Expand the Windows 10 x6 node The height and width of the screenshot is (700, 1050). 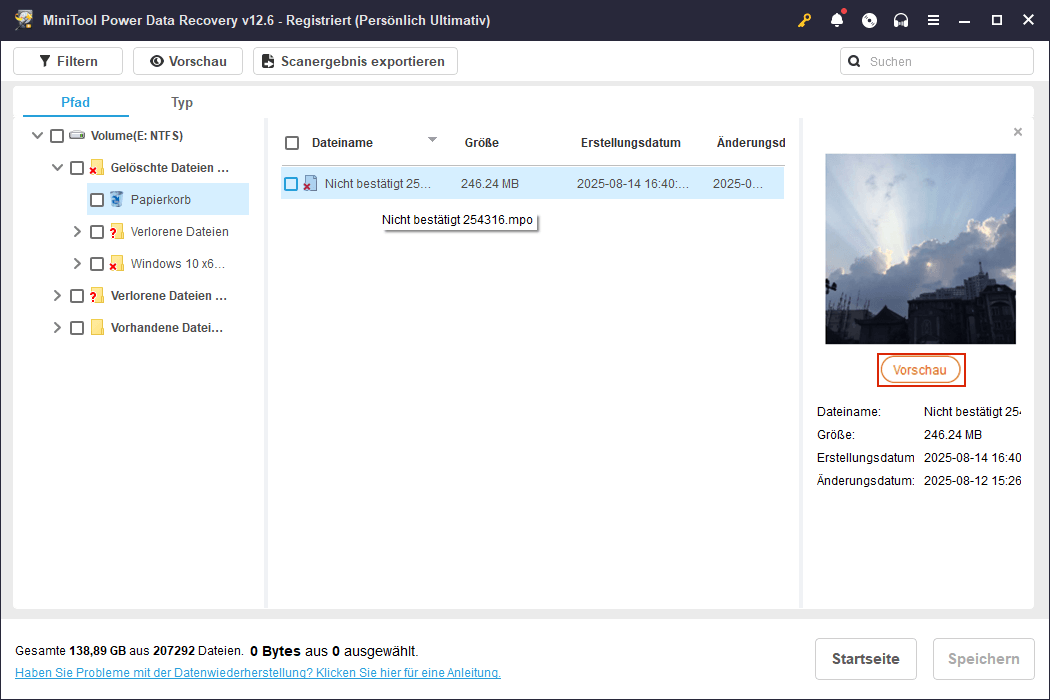point(77,264)
